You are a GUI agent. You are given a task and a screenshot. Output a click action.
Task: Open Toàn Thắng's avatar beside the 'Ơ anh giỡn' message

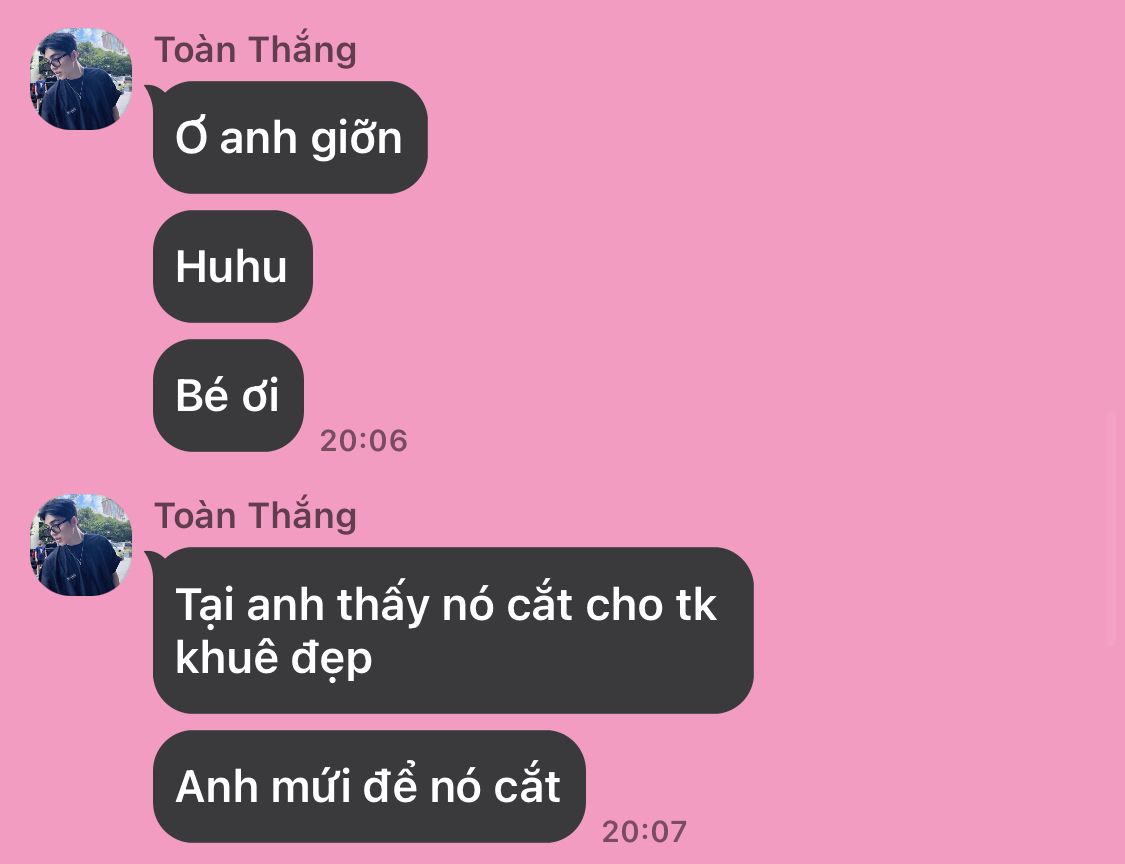(80, 79)
